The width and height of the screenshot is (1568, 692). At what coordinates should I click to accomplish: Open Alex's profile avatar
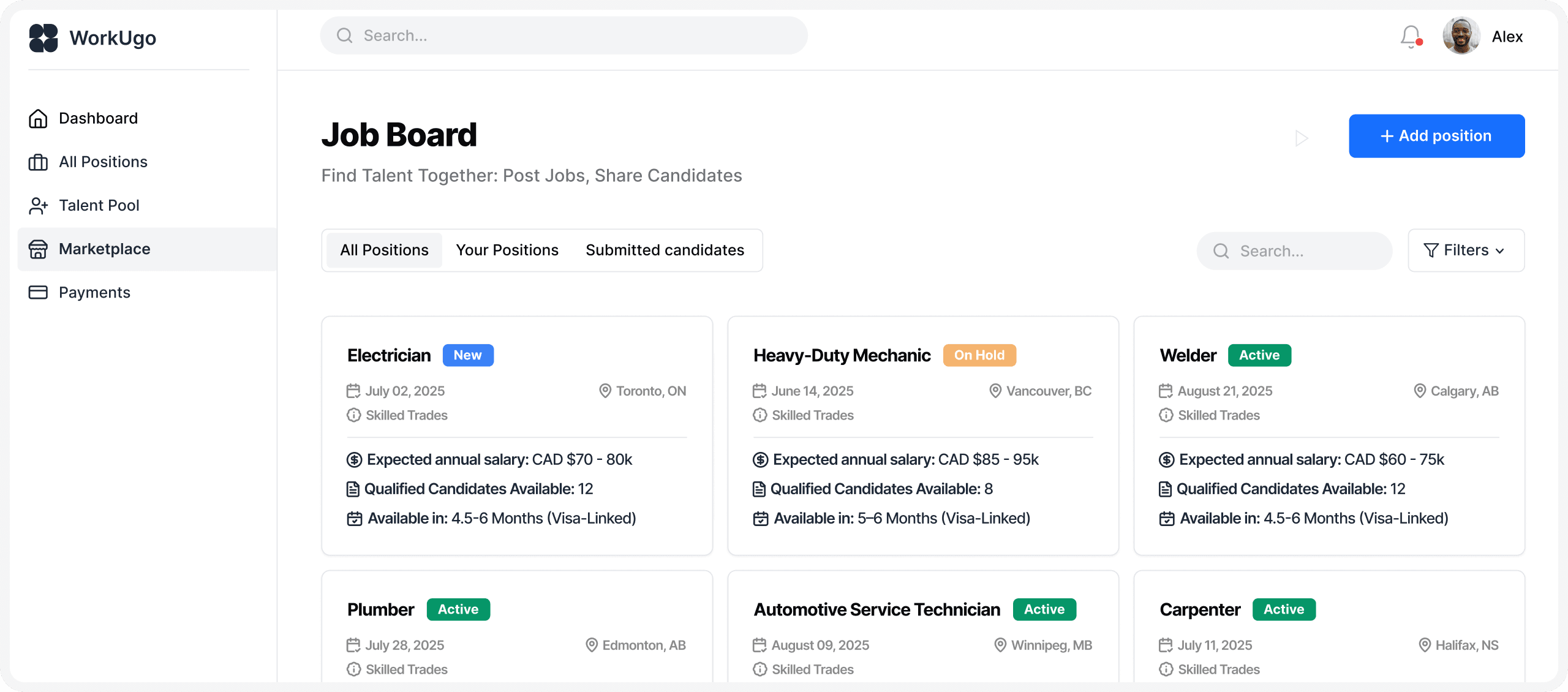[1461, 36]
